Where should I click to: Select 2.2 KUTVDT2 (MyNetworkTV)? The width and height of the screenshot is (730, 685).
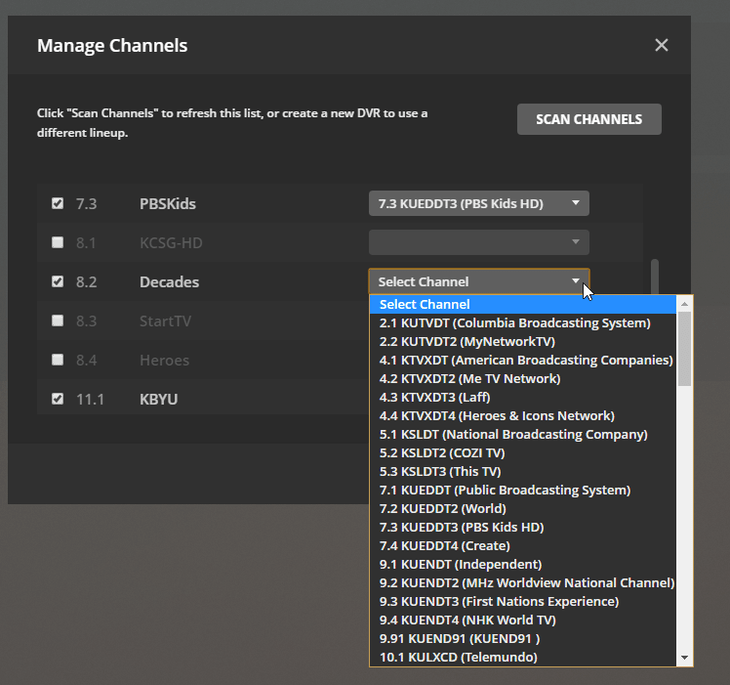pyautogui.click(x=523, y=341)
